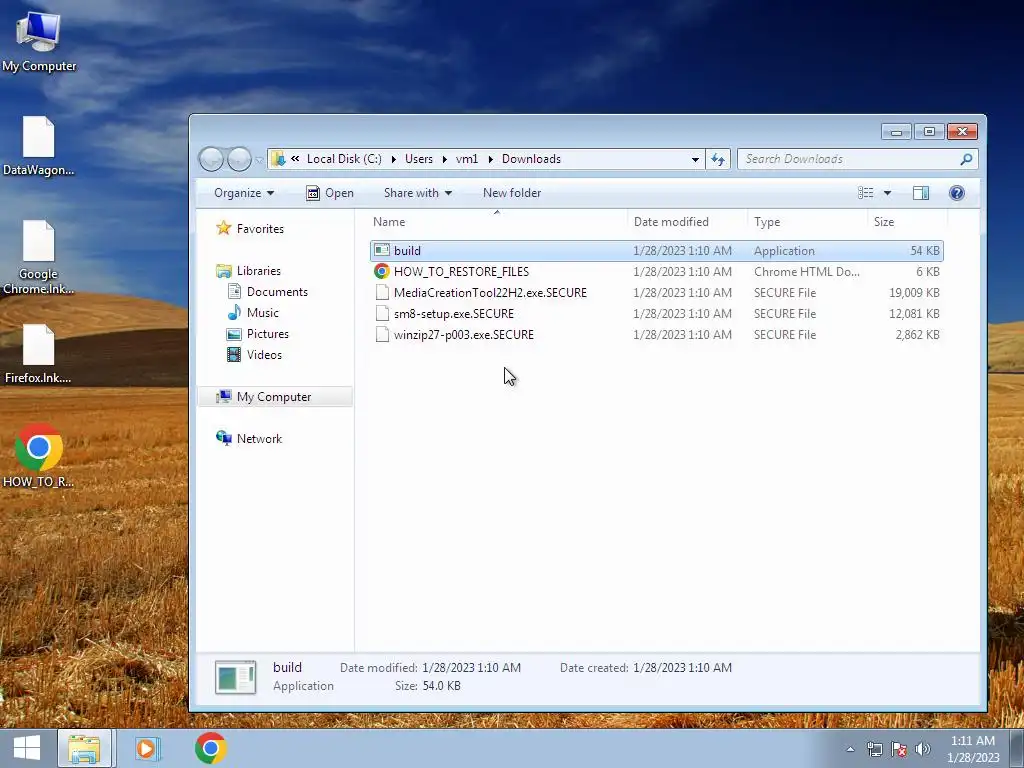This screenshot has height=768, width=1024.
Task: Open Libraries in the navigation pane
Action: [x=259, y=270]
